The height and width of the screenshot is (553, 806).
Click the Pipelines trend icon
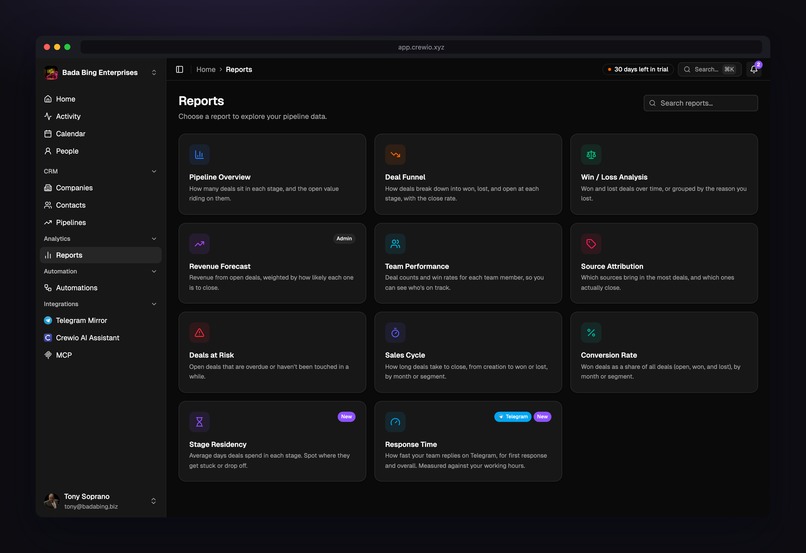[x=48, y=223]
